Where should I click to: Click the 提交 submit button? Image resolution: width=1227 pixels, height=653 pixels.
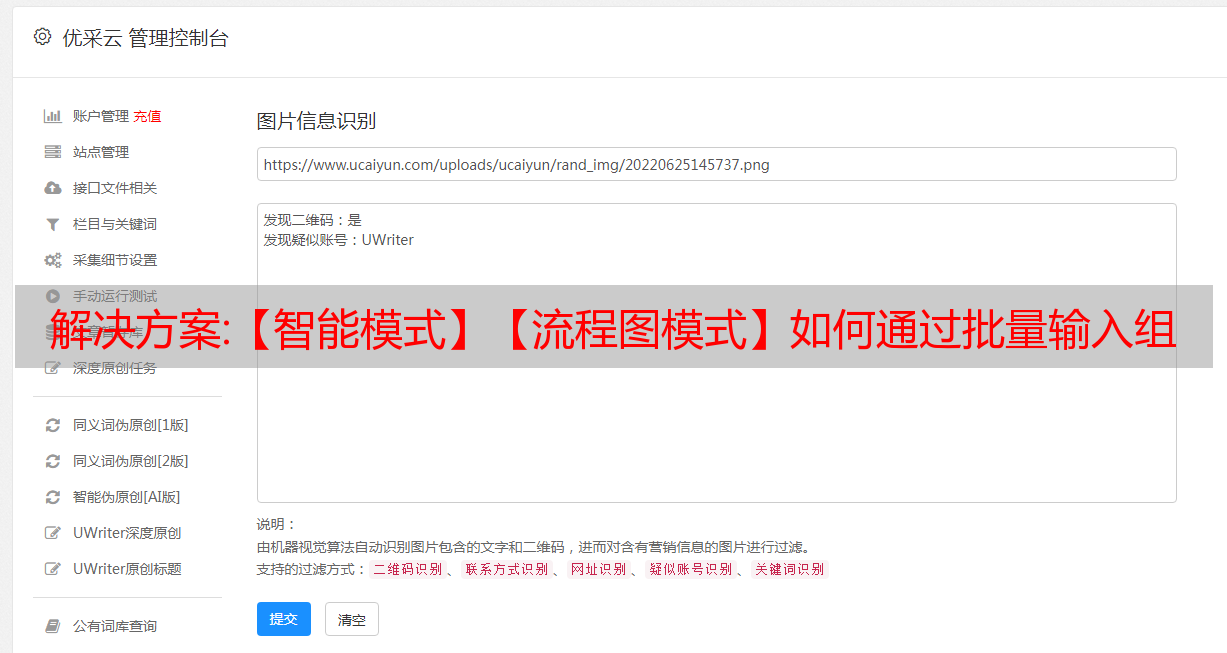pyautogui.click(x=284, y=619)
